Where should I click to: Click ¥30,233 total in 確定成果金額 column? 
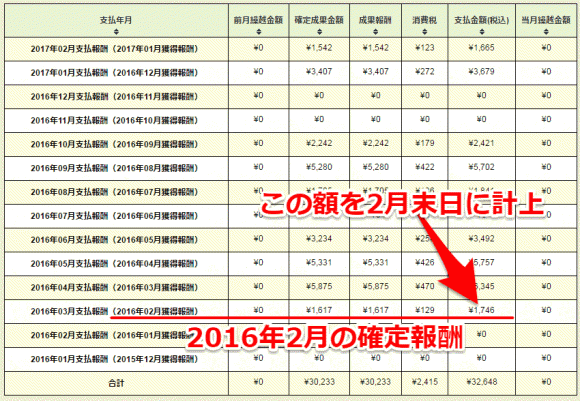click(319, 382)
